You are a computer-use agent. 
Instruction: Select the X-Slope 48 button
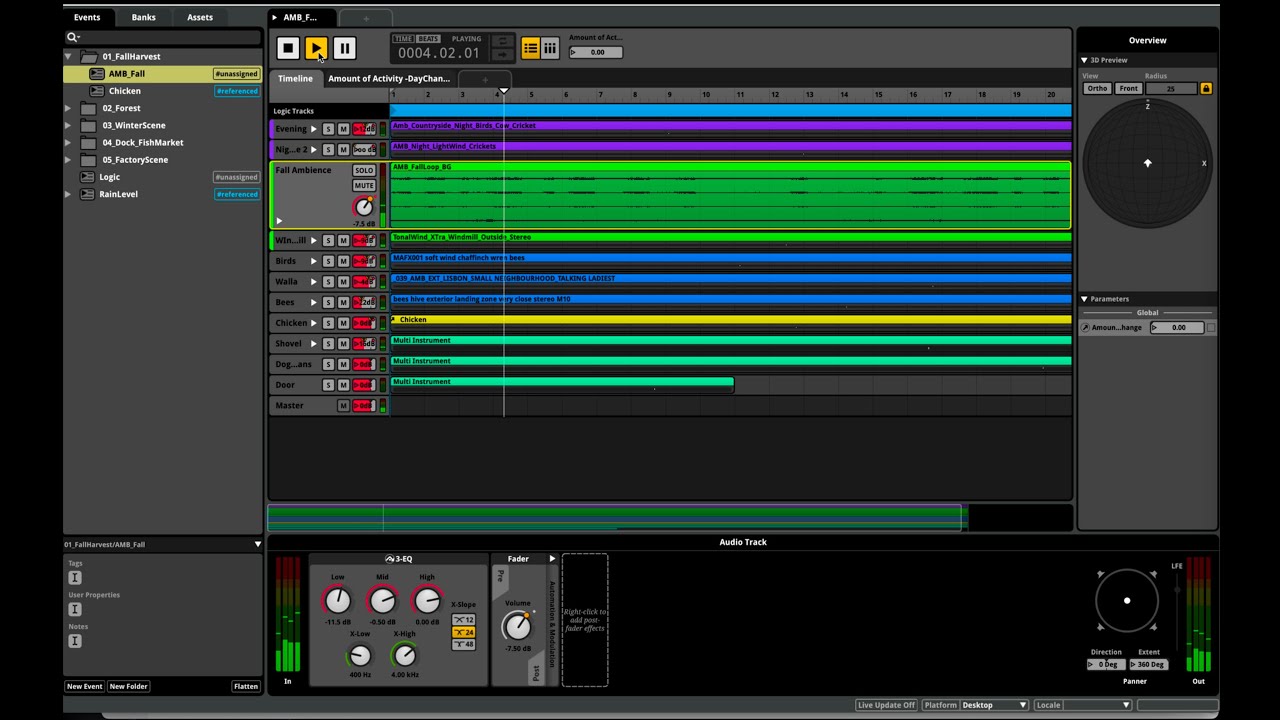click(464, 644)
